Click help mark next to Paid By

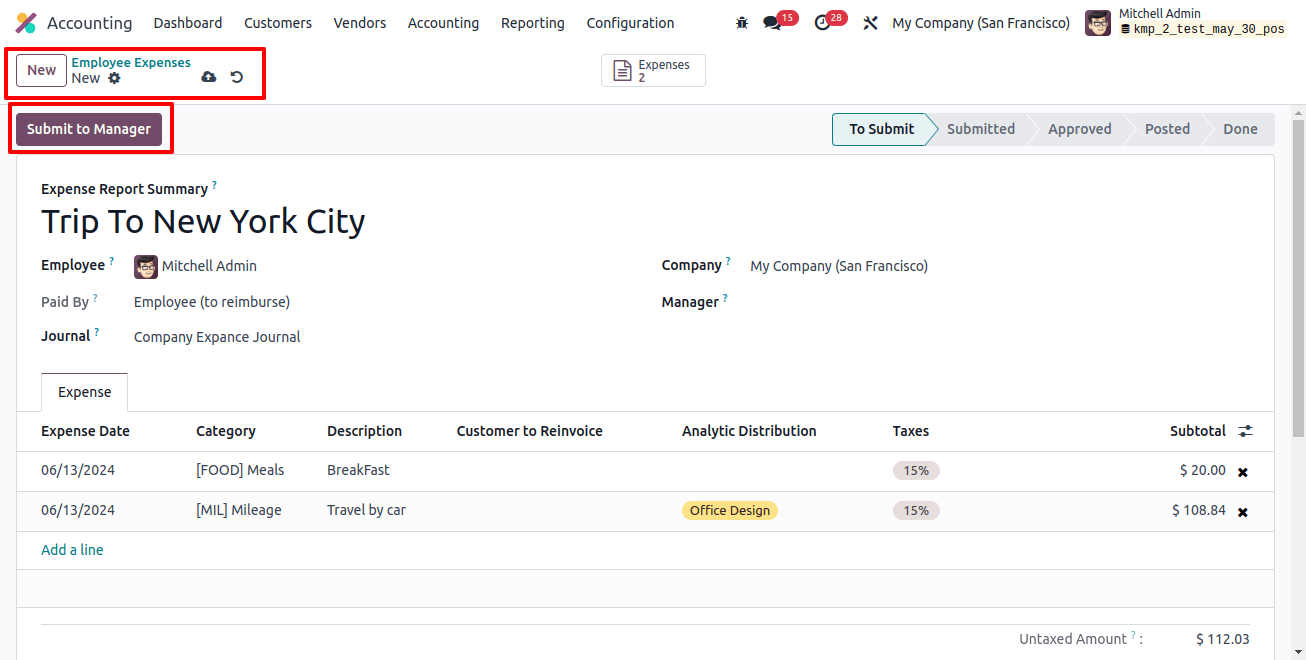95,298
